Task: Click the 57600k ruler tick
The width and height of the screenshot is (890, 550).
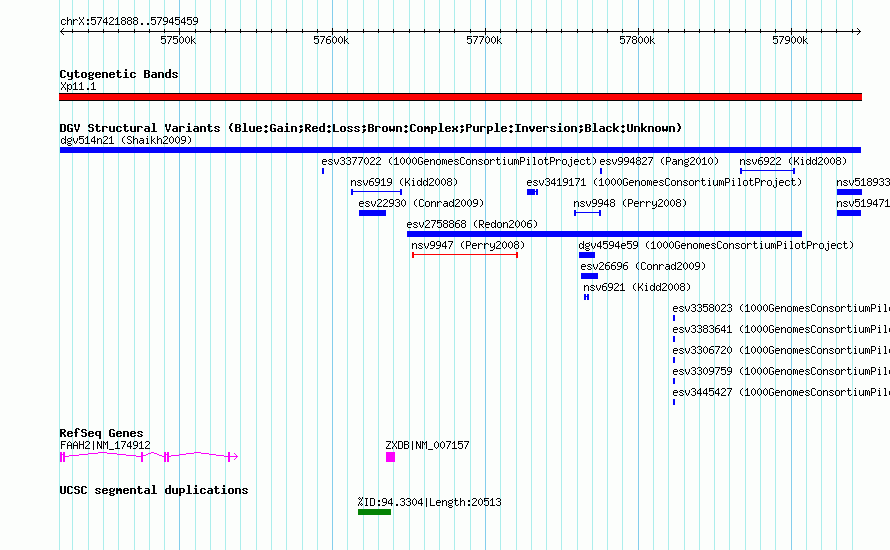Action: tap(331, 40)
